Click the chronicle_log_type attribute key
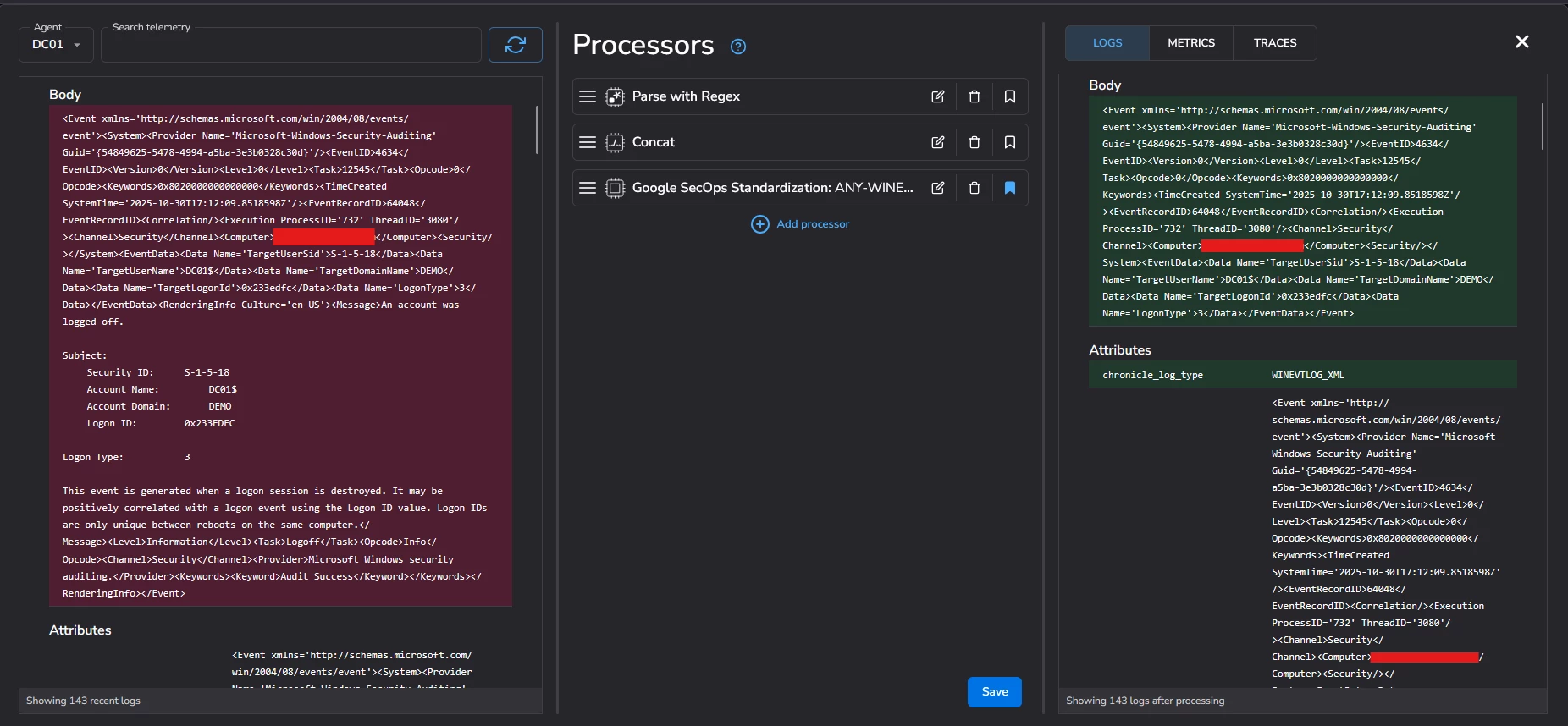Screen dimensions: 1568x726 (1152, 375)
